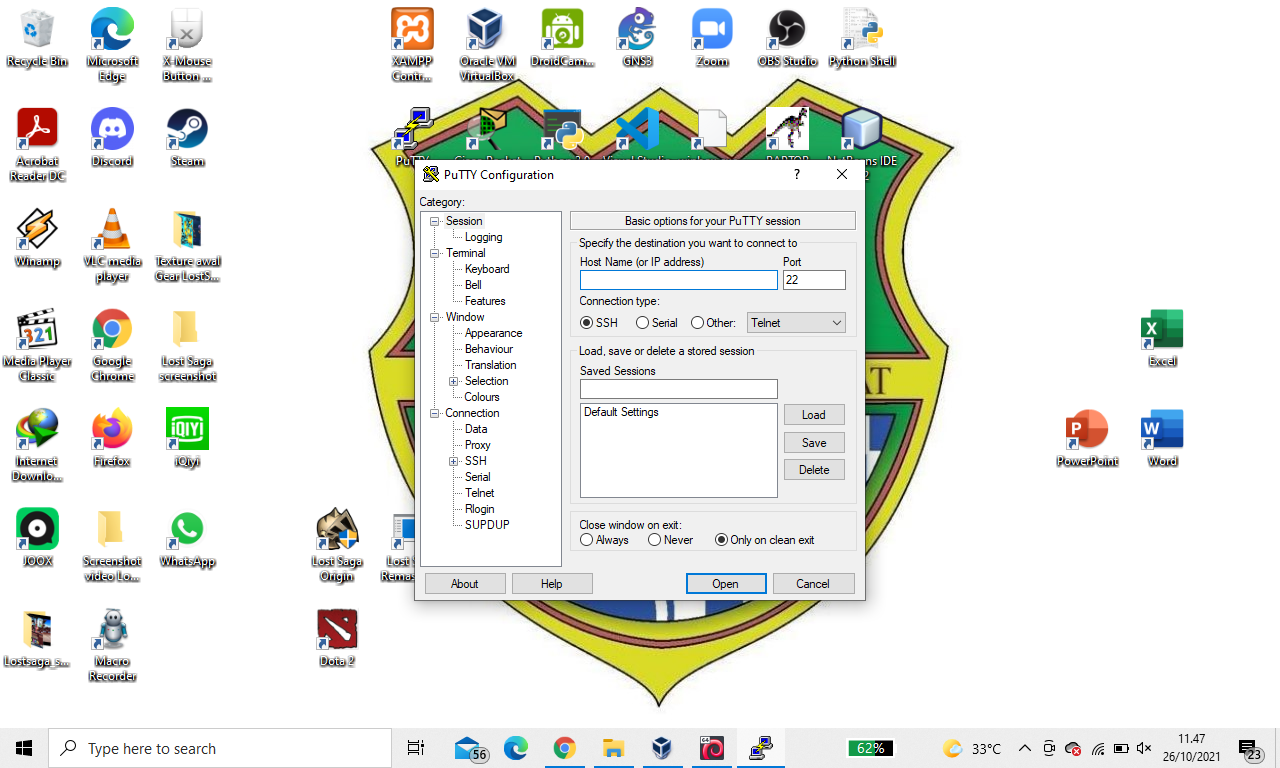Select the Dota 2 desktop icon
This screenshot has width=1280, height=768.
337,638
